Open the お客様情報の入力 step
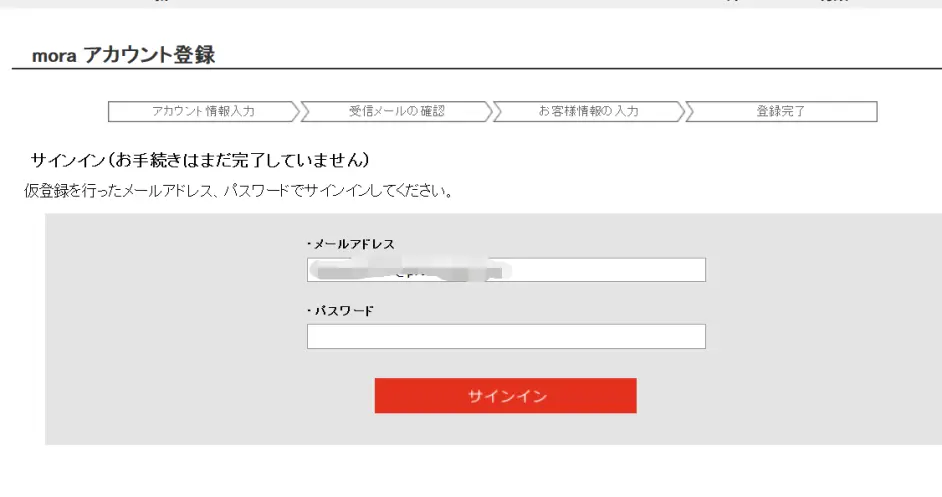Screen dimensions: 942x497 589,111
